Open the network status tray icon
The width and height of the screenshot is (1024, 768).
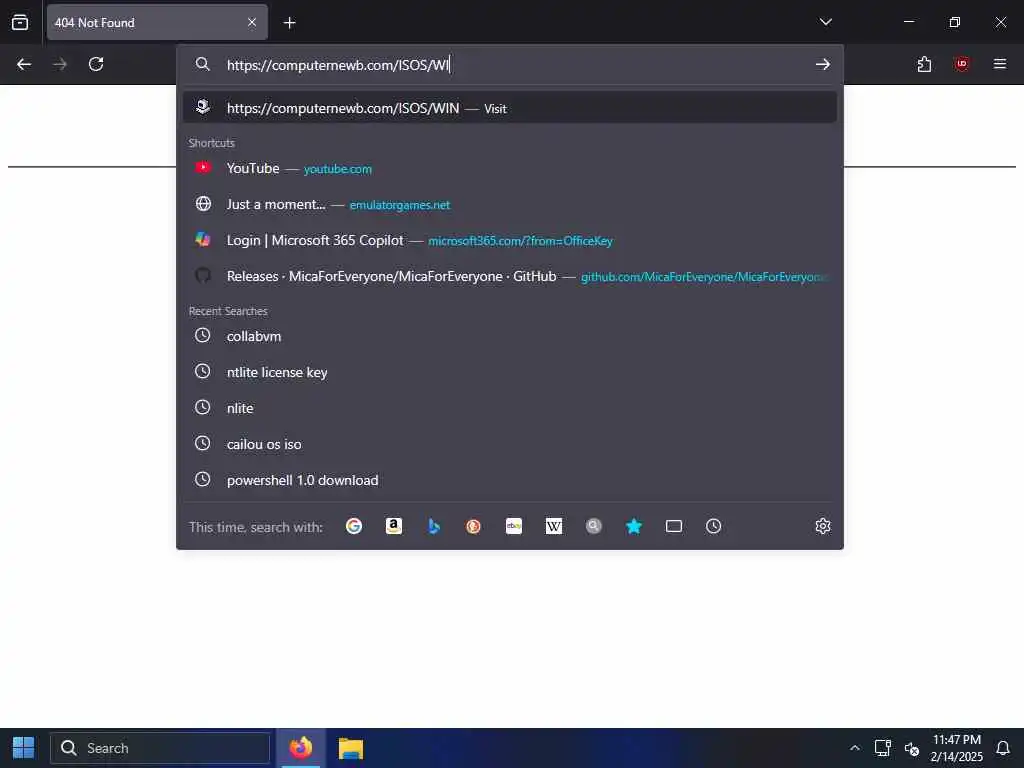click(x=883, y=748)
